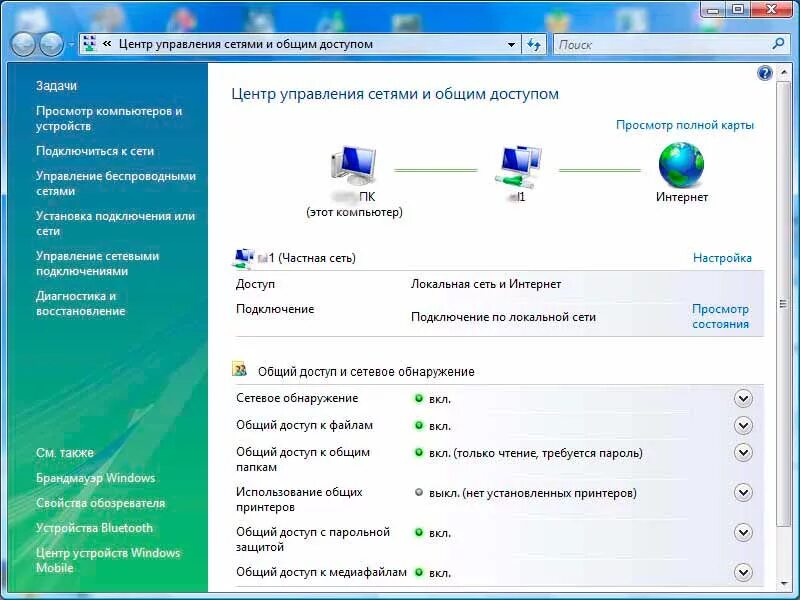The width and height of the screenshot is (800, 600).
Task: Expand Общий доступ с парольной защитой settings
Action: pos(743,533)
